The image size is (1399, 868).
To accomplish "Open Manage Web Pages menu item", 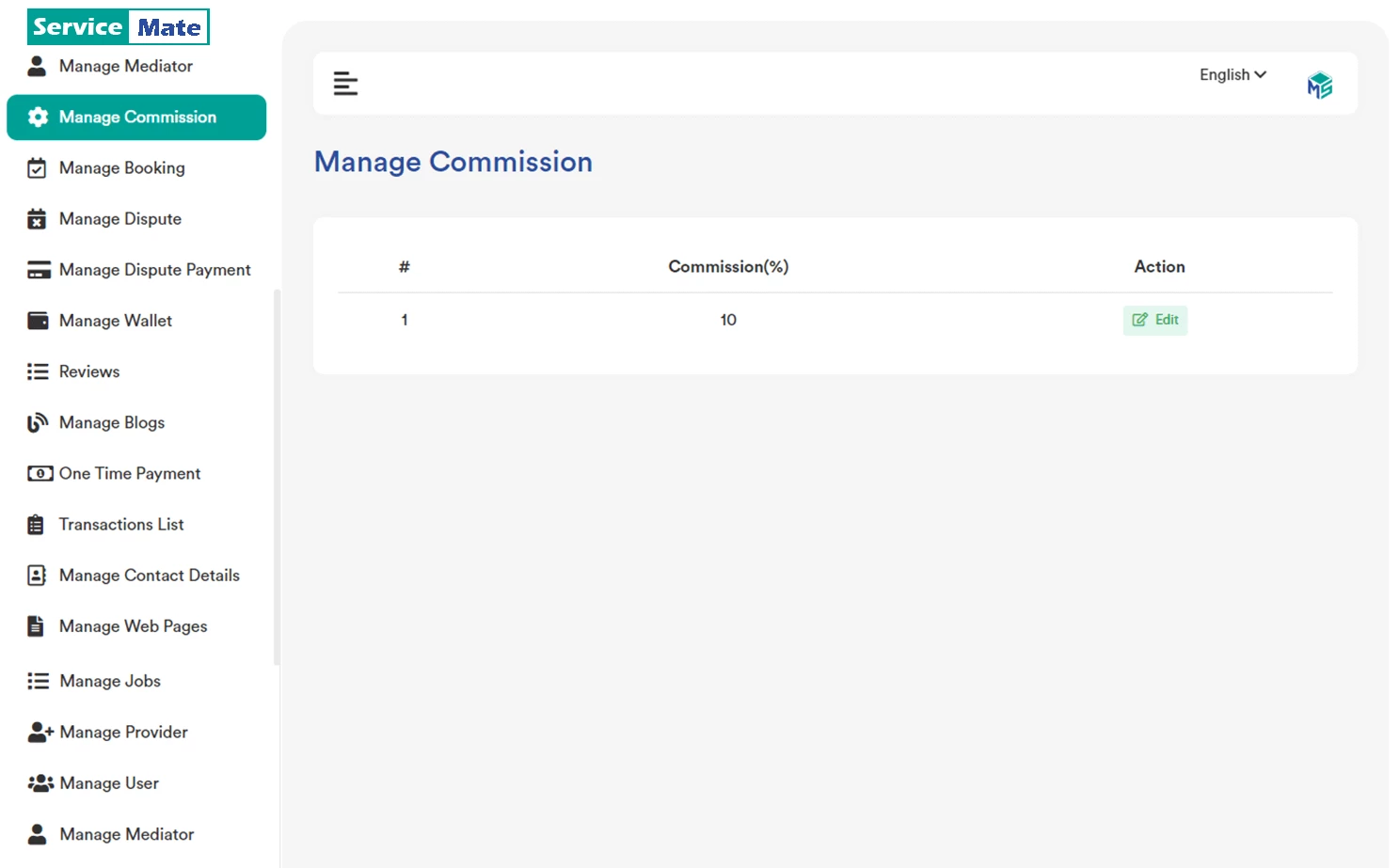I will [x=133, y=625].
